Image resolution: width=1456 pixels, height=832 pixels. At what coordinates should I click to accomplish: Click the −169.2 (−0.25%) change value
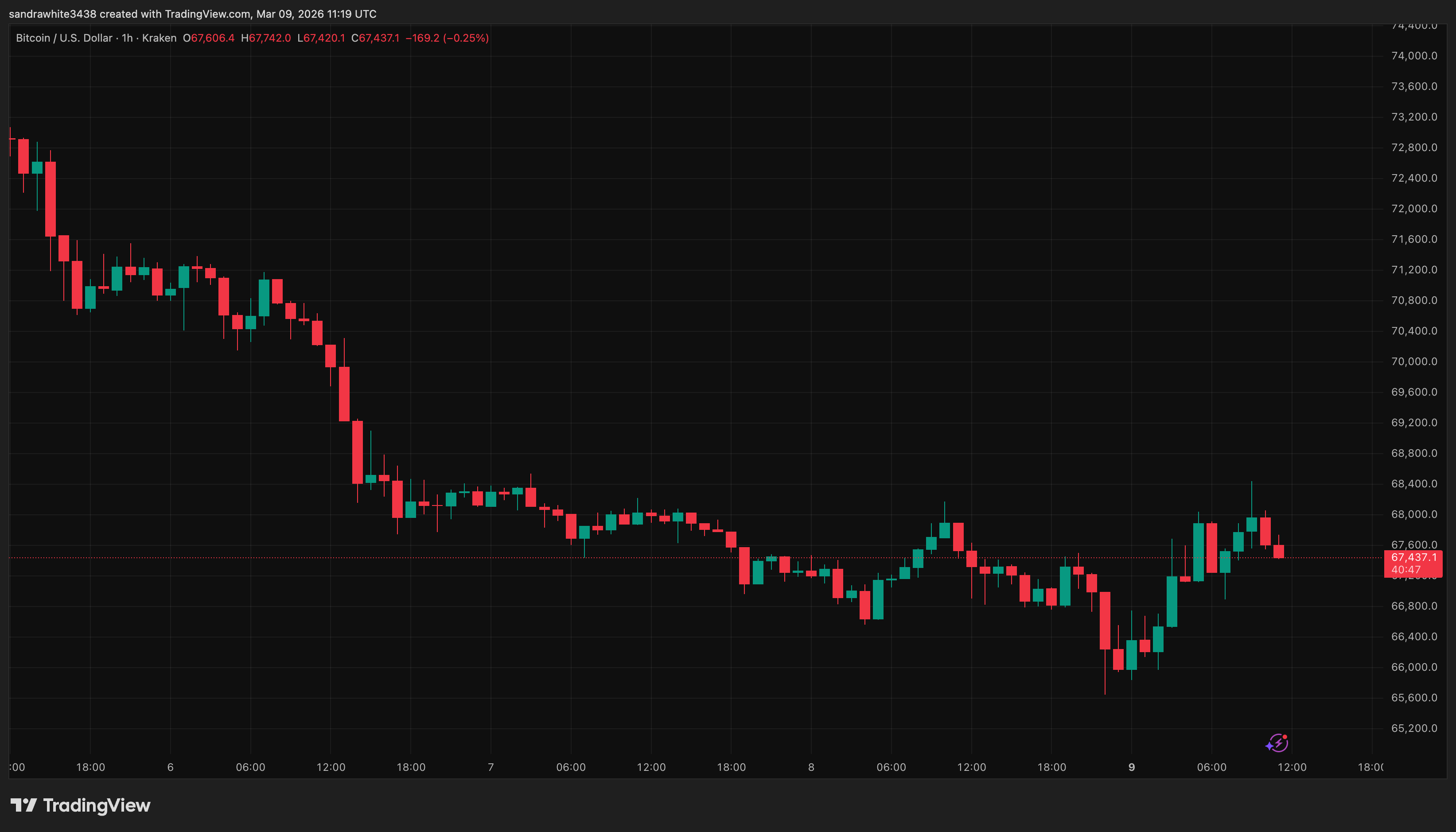[447, 38]
